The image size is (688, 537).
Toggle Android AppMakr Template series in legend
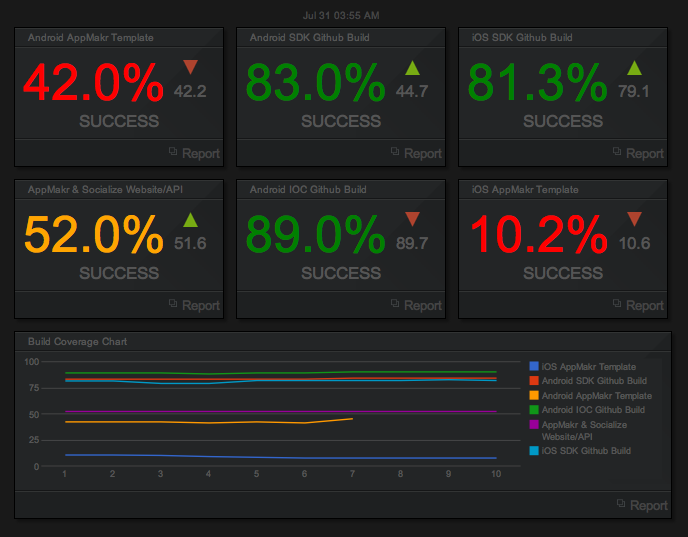[x=597, y=396]
